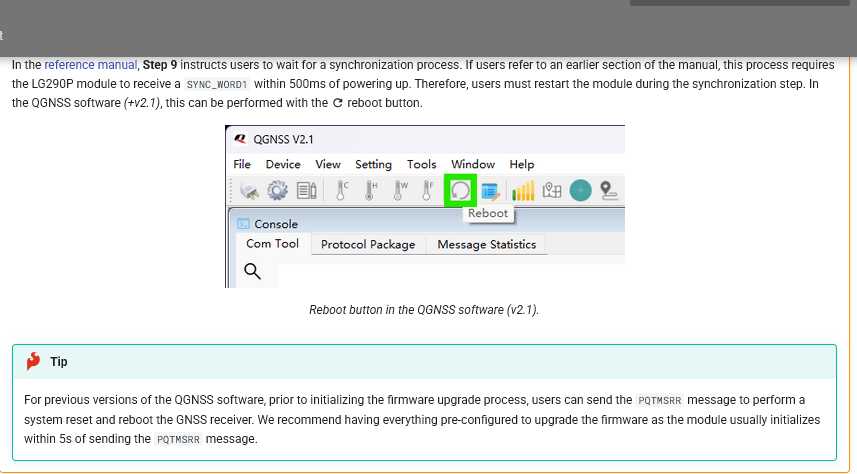
Task: Switch to the Protocol Package tab
Action: tap(368, 244)
